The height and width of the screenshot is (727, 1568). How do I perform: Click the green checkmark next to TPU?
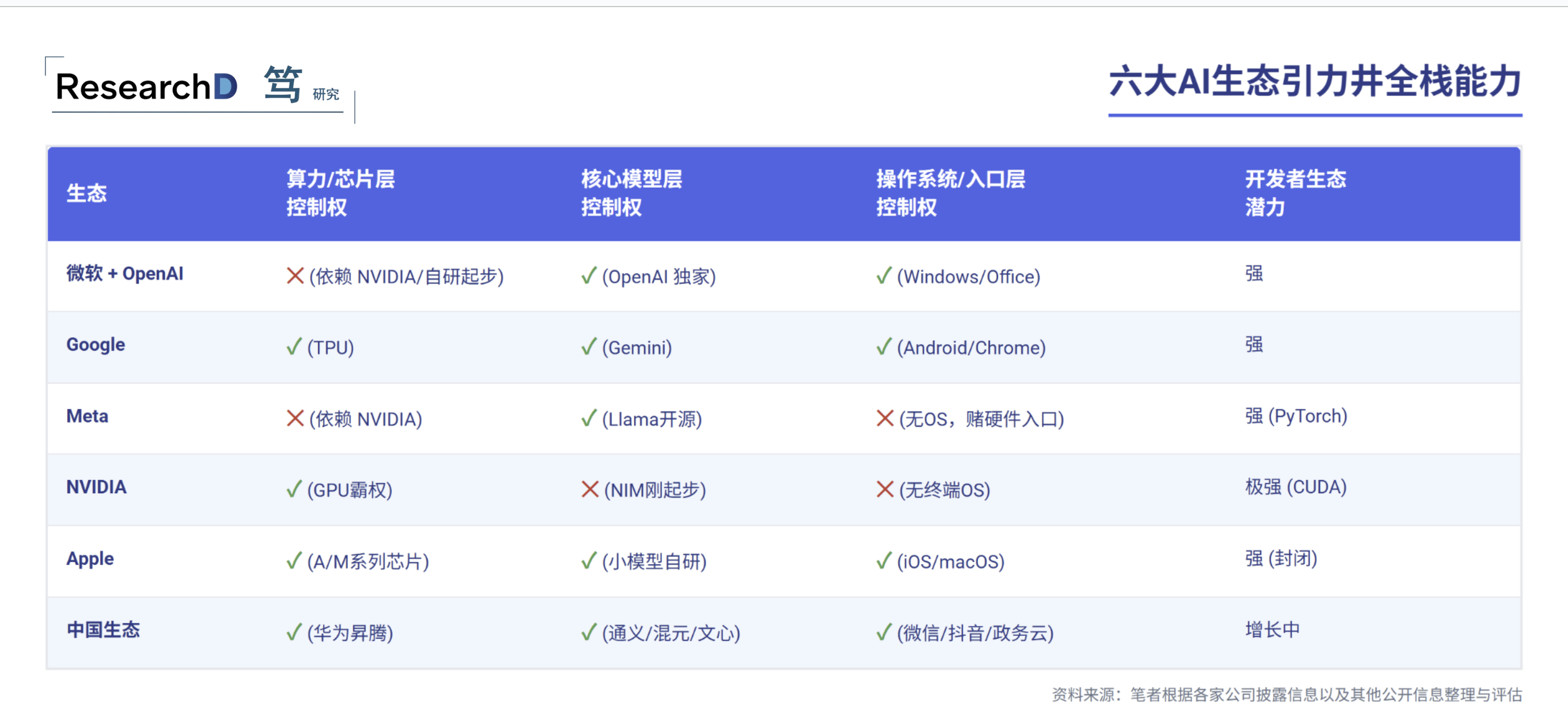[294, 347]
